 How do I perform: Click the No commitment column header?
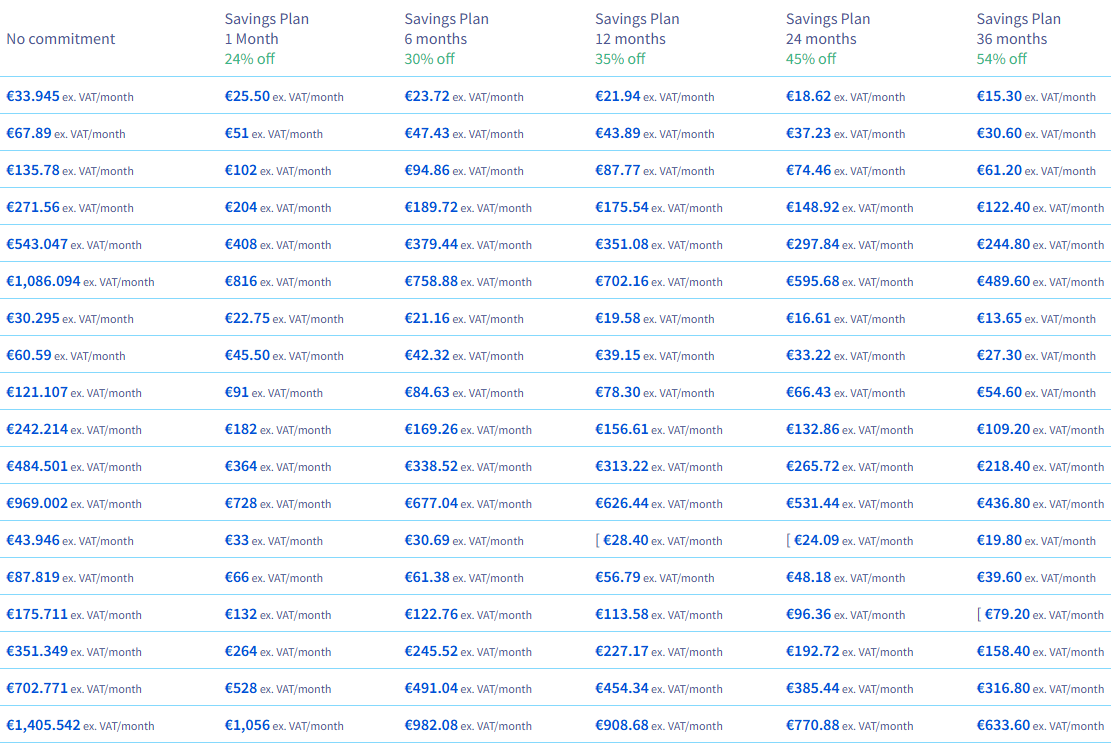tap(61, 39)
